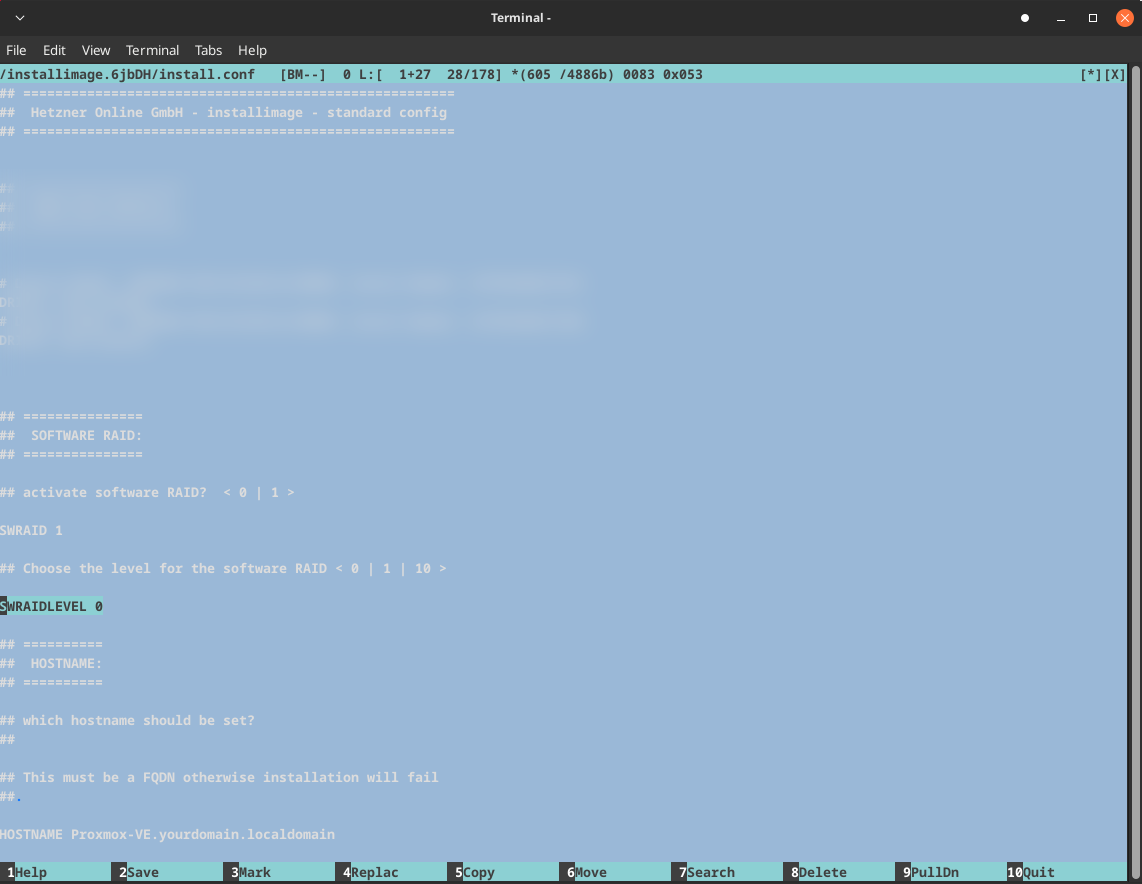Open the View menu
Image resolution: width=1142 pixels, height=884 pixels.
[96, 50]
